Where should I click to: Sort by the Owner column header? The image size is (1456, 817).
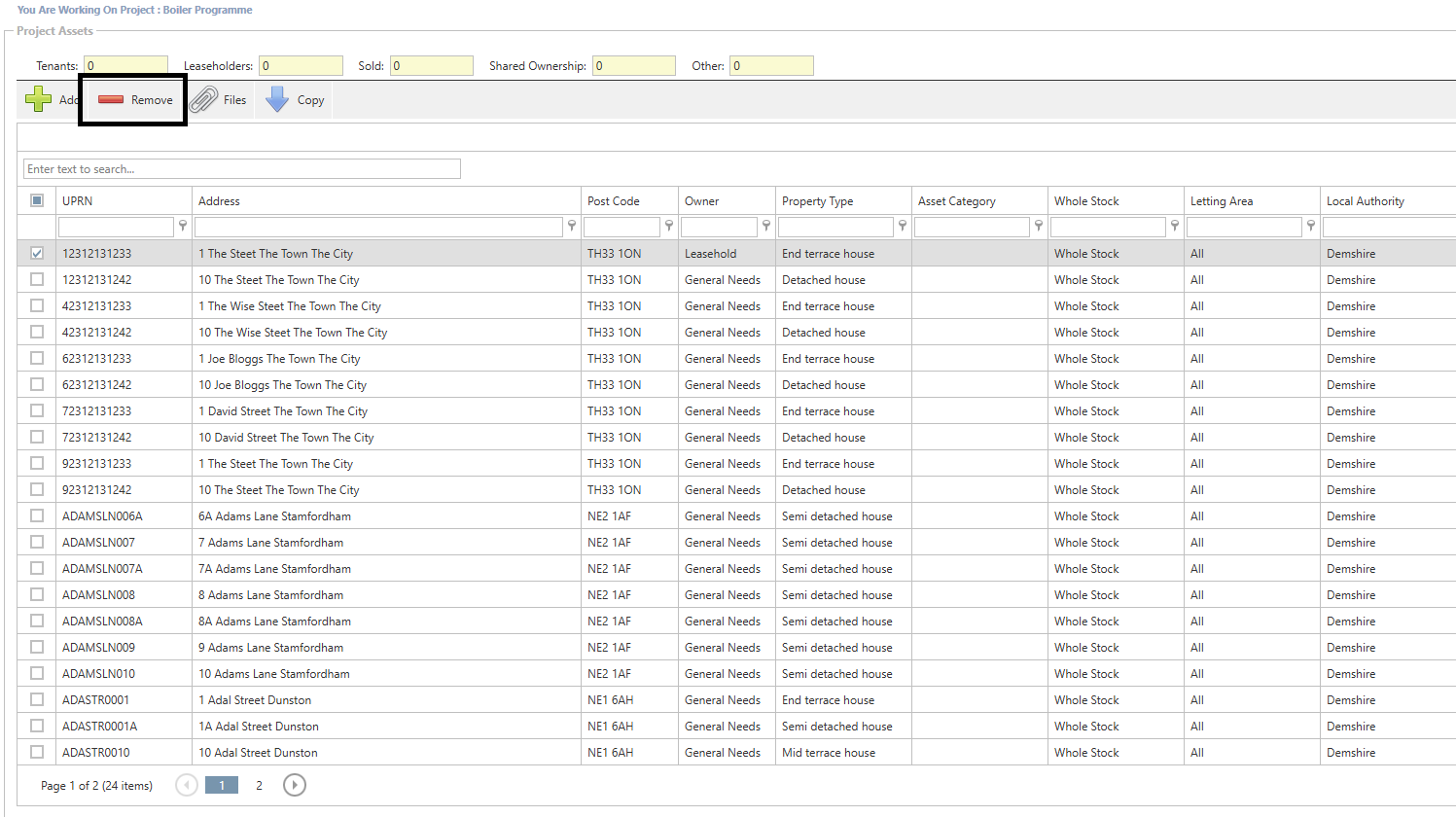pyautogui.click(x=701, y=201)
